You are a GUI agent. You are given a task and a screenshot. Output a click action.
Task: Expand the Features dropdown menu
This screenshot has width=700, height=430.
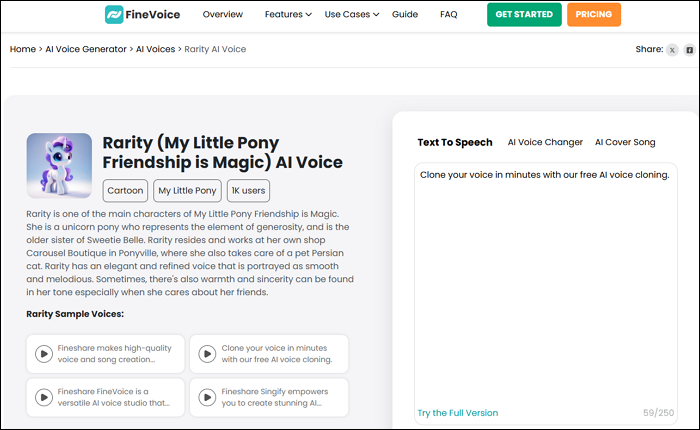pyautogui.click(x=288, y=15)
